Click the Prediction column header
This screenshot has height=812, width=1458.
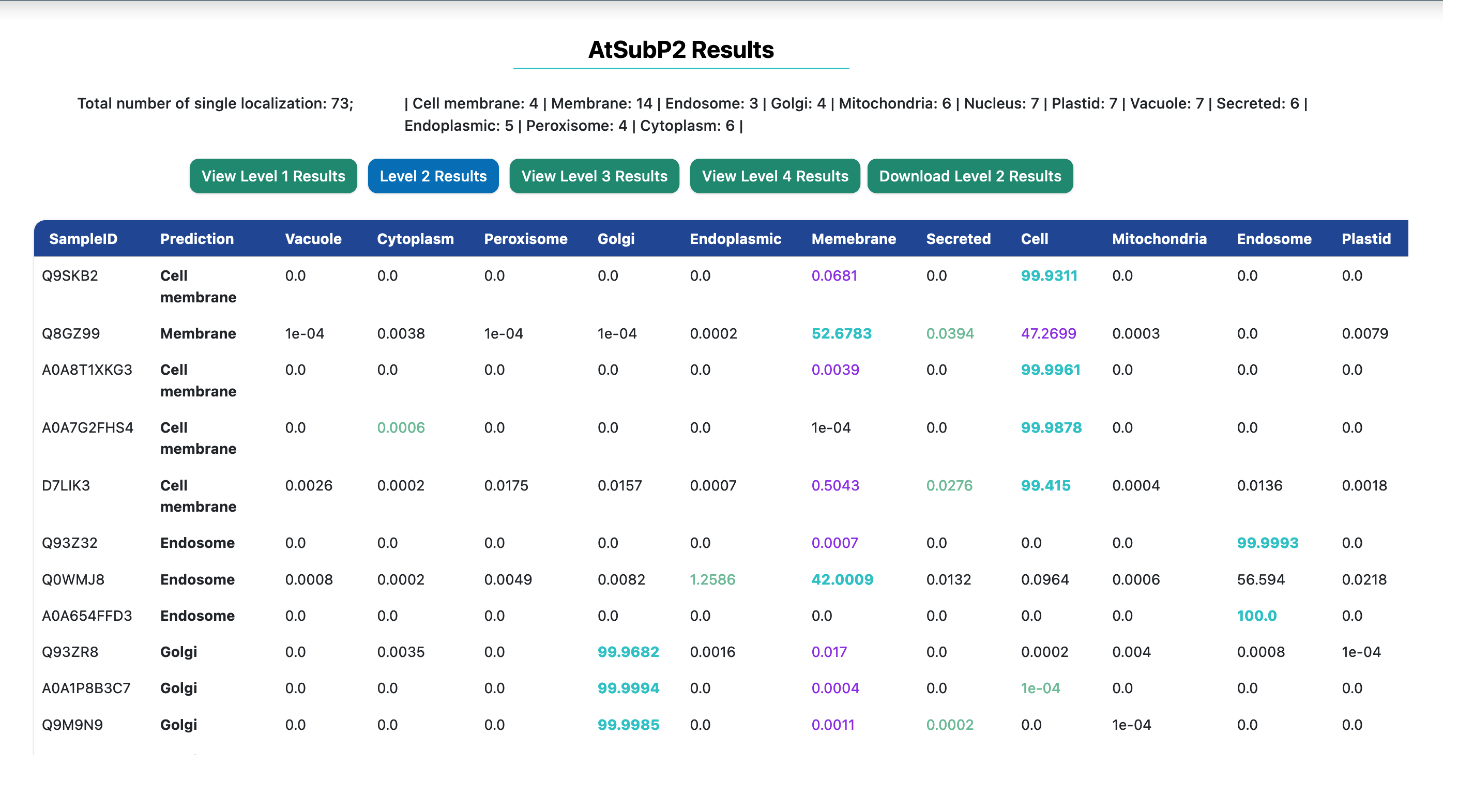tap(197, 239)
